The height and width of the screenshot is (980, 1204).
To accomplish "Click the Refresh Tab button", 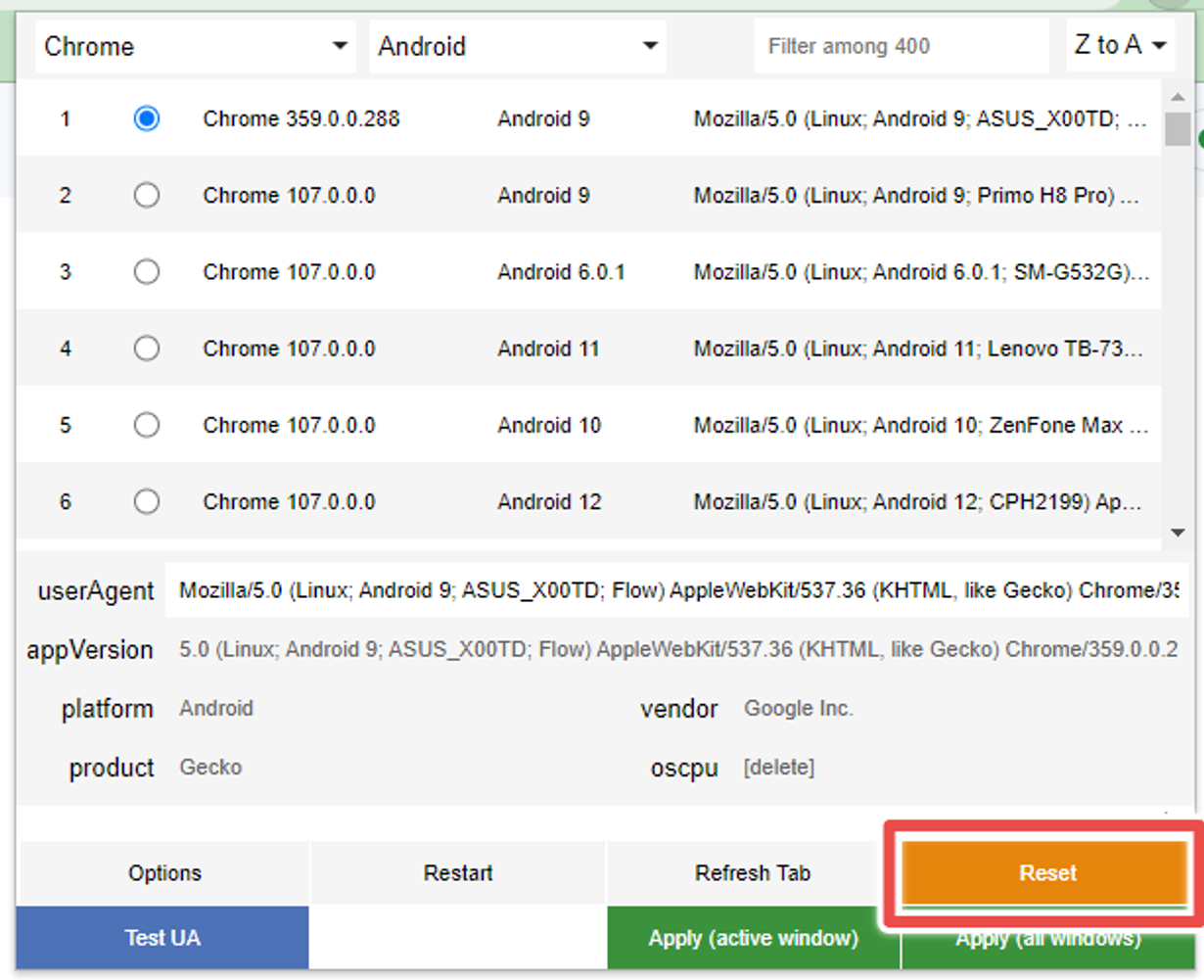I will [753, 872].
